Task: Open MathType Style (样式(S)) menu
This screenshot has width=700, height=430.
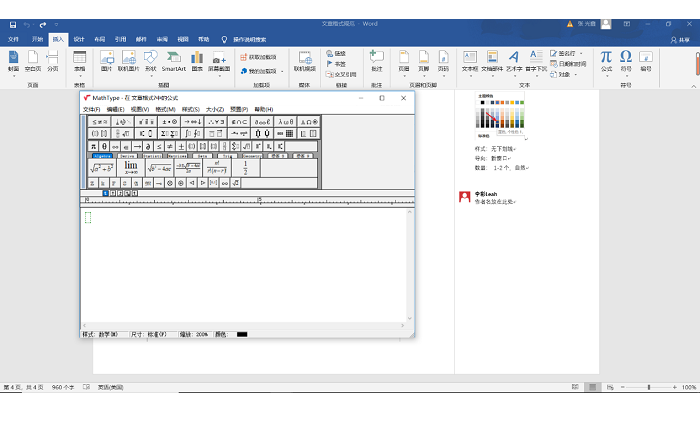Action: [x=191, y=109]
